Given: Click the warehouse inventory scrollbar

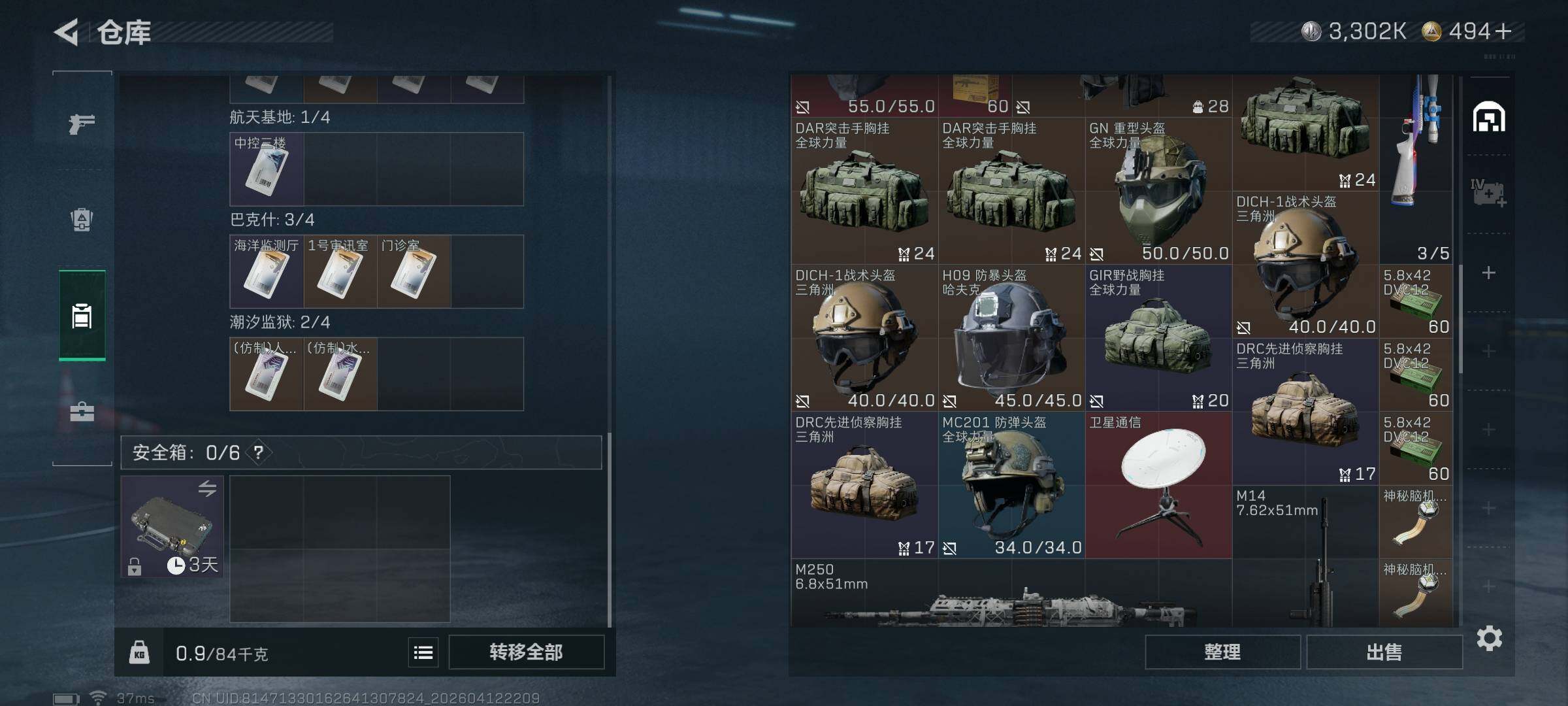Looking at the screenshot, I should point(1461,319).
